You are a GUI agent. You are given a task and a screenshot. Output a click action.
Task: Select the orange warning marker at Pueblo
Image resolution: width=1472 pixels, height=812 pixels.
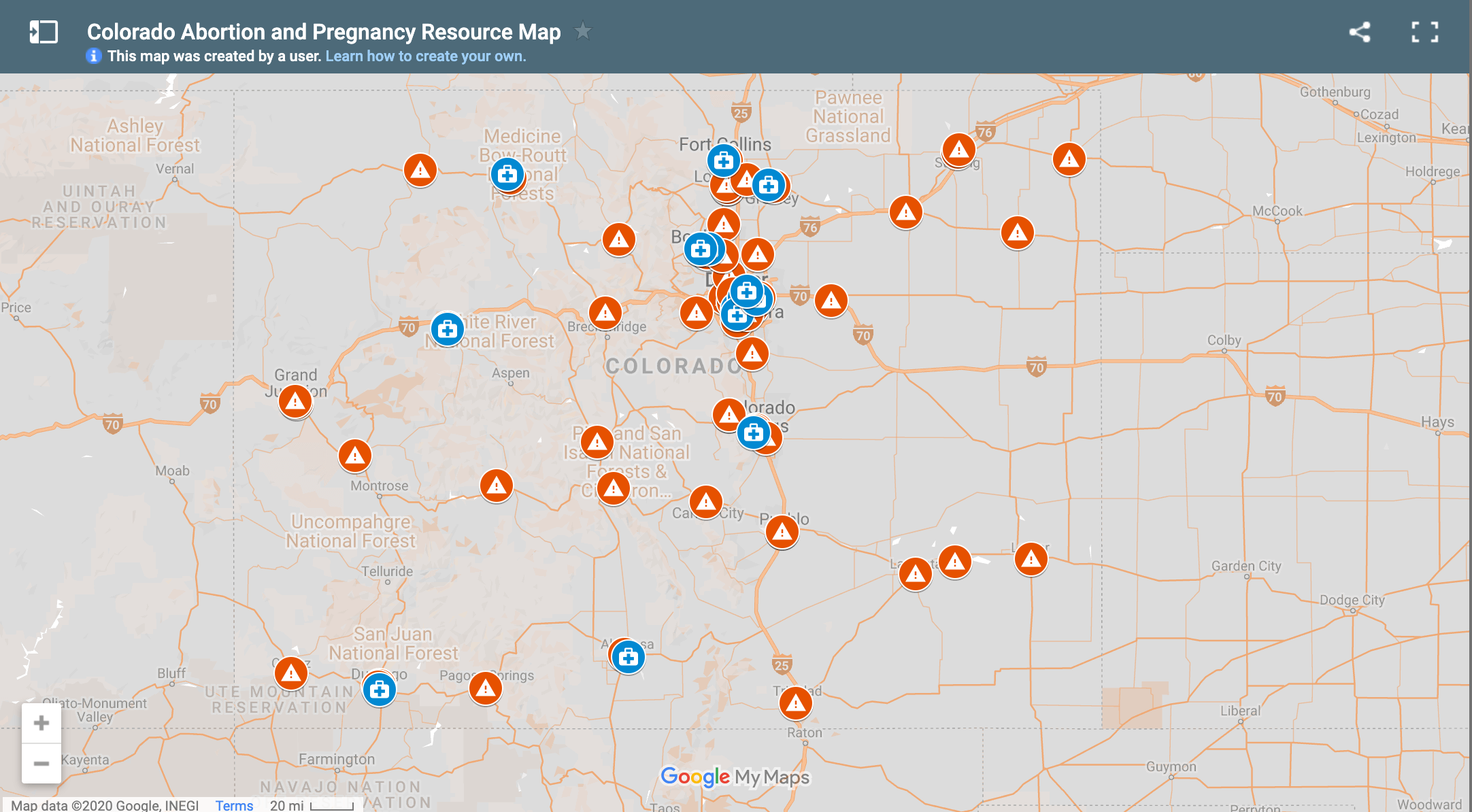click(x=782, y=532)
